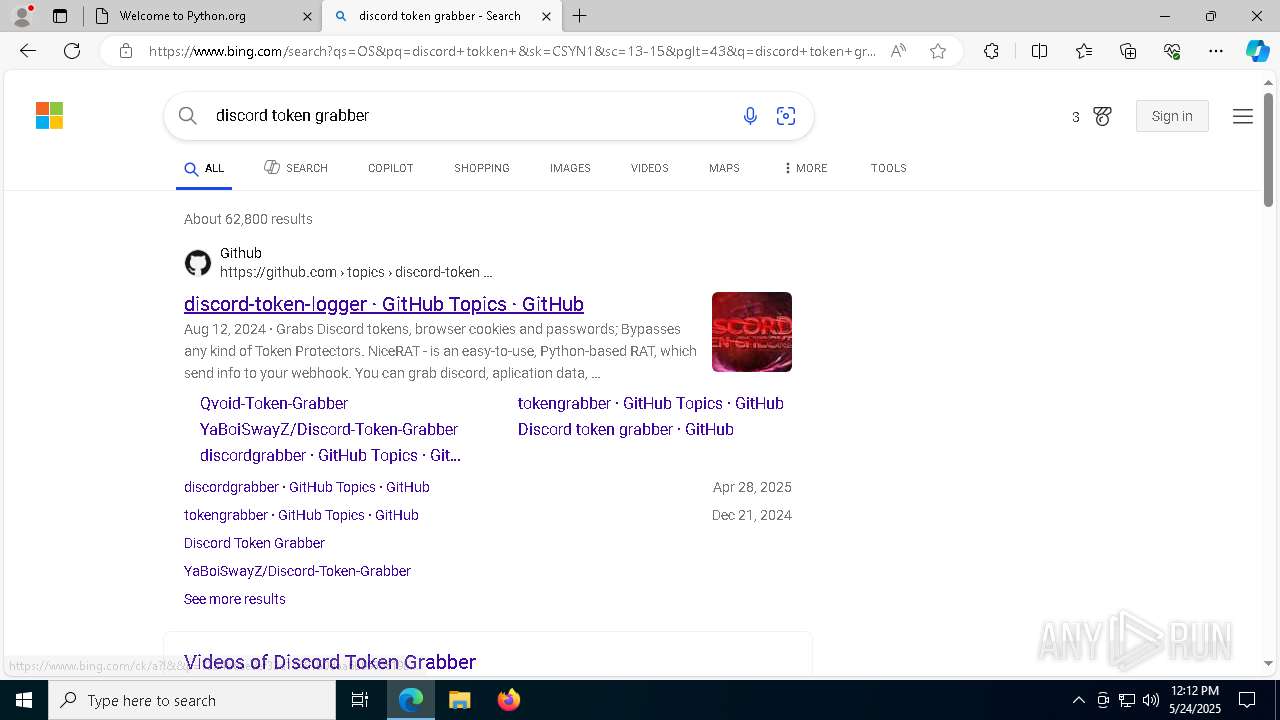This screenshot has height=720, width=1280.
Task: View site information padlock icon
Action: pyautogui.click(x=126, y=51)
